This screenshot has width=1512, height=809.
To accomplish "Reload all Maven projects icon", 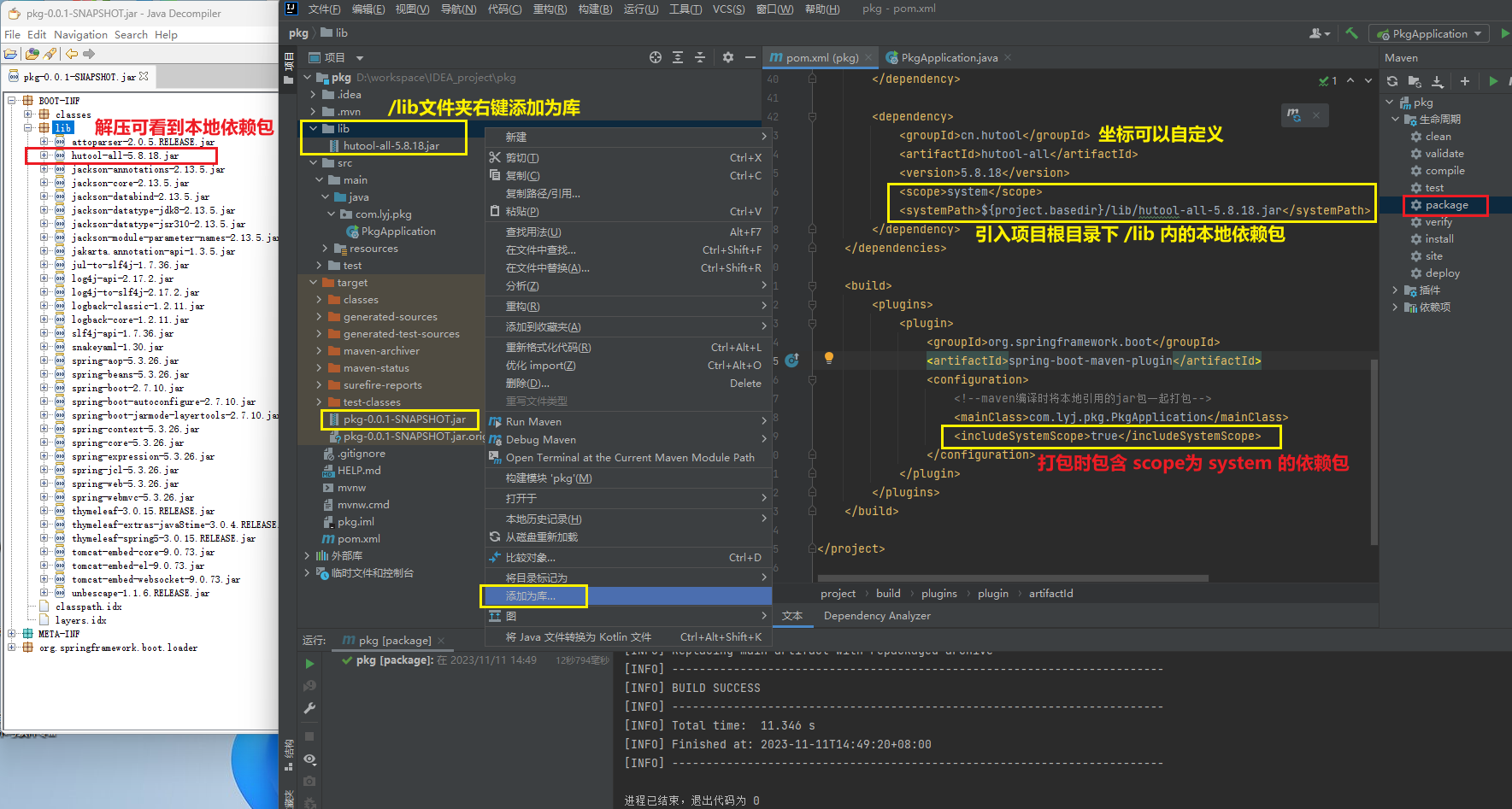I will [1392, 81].
